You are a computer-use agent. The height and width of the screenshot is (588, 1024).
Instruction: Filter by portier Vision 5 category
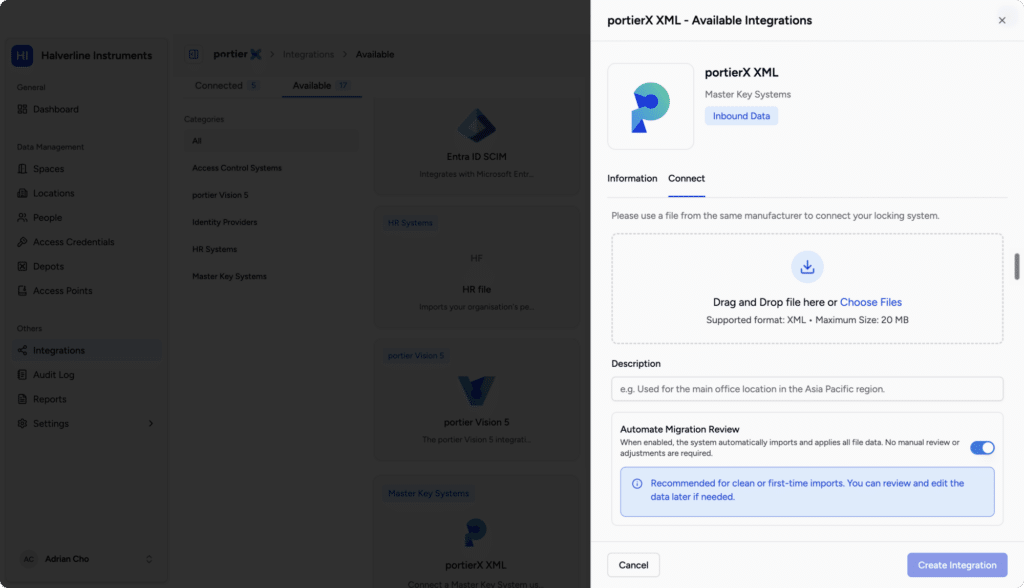(x=271, y=195)
